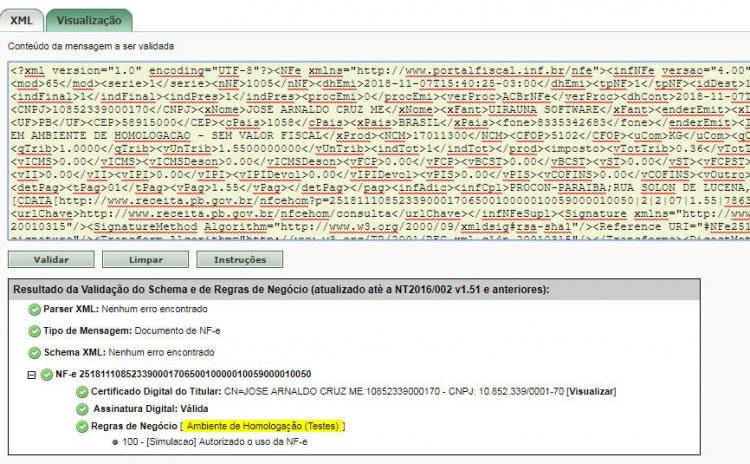Click green check icon beside NF-e key number
The image size is (750, 464).
point(46,375)
